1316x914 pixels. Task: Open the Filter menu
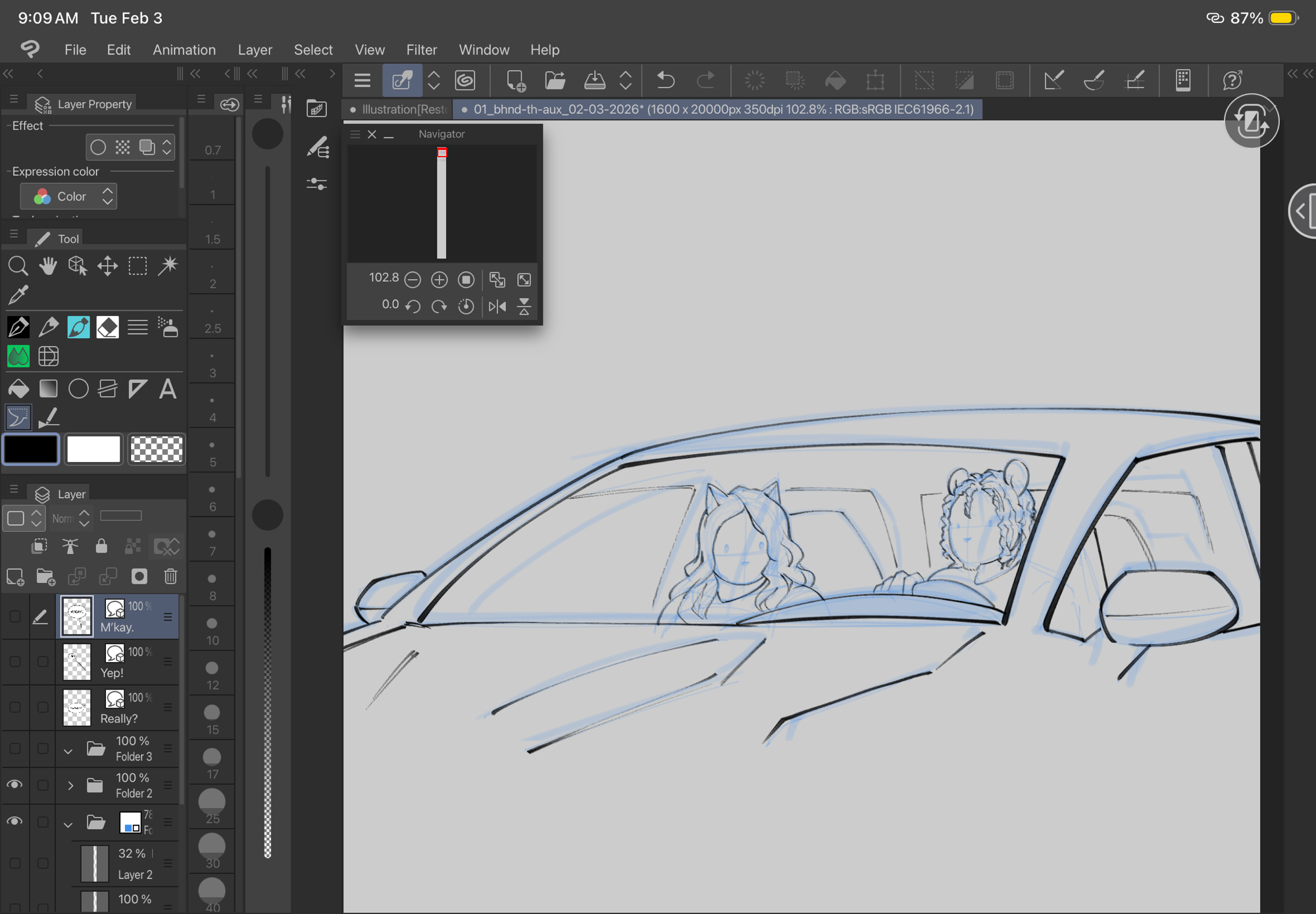pos(421,49)
